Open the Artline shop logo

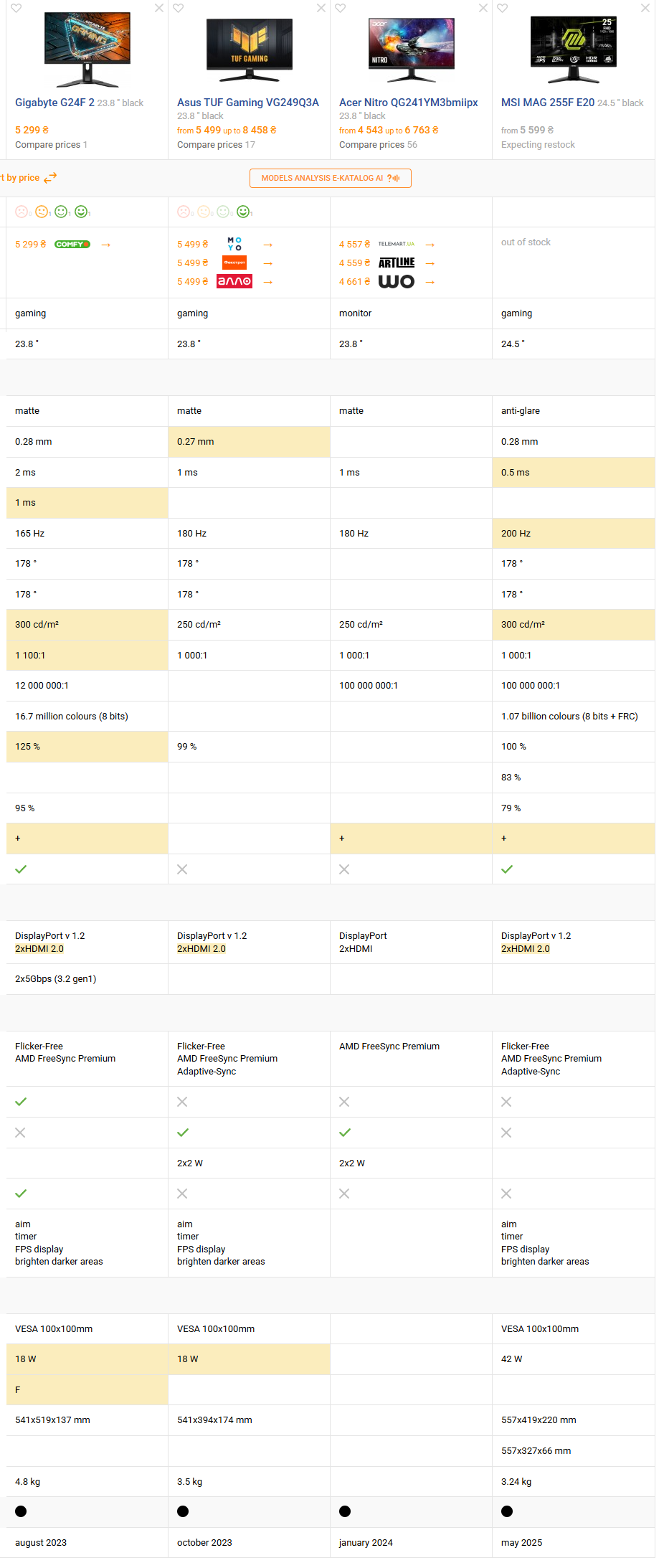point(397,263)
